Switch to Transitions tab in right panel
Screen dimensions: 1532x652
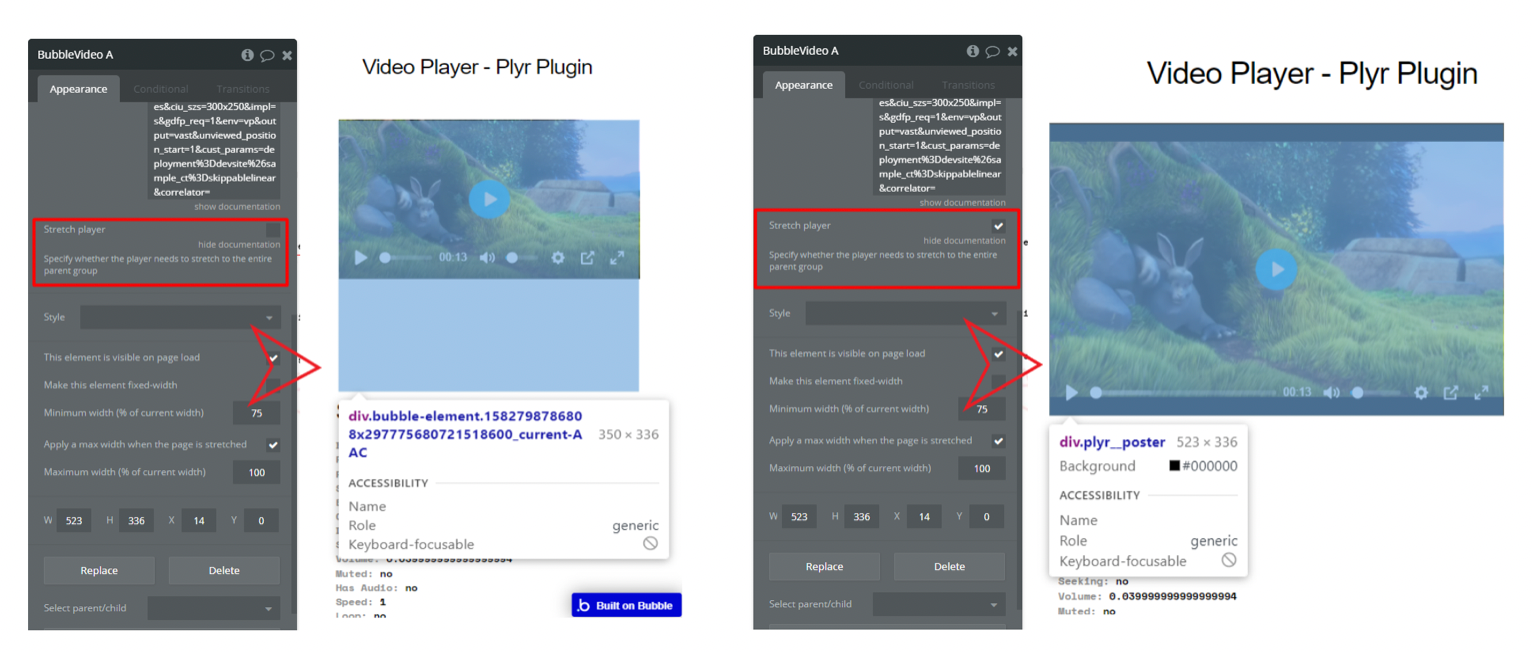click(x=968, y=85)
